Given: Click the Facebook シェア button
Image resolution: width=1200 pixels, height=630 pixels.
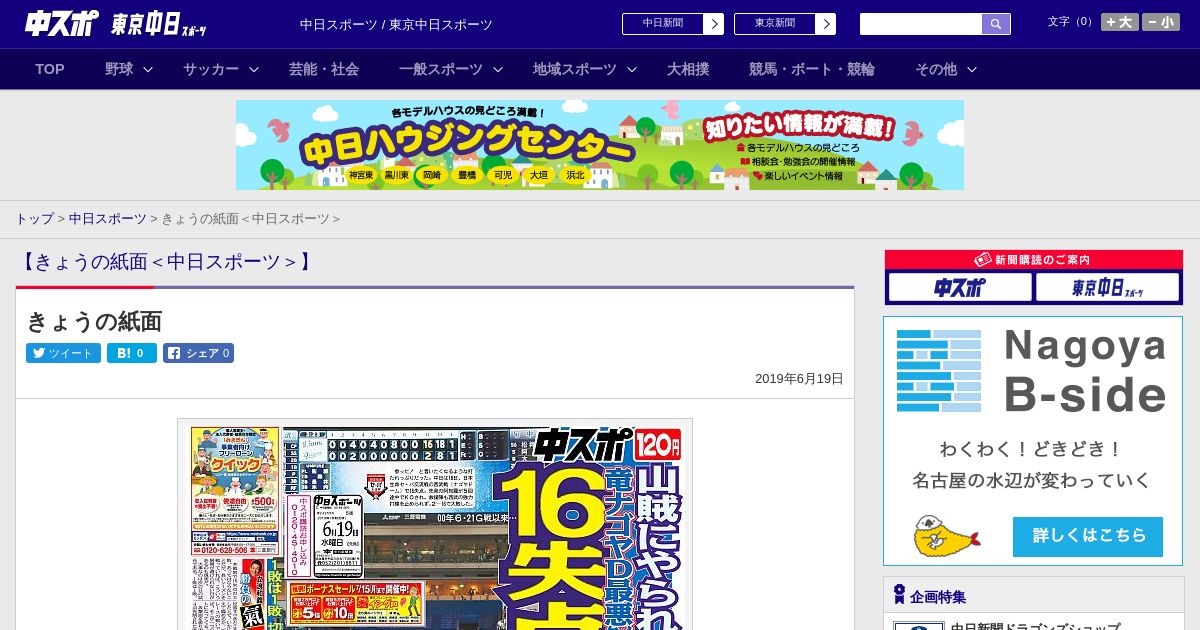Looking at the screenshot, I should [198, 353].
